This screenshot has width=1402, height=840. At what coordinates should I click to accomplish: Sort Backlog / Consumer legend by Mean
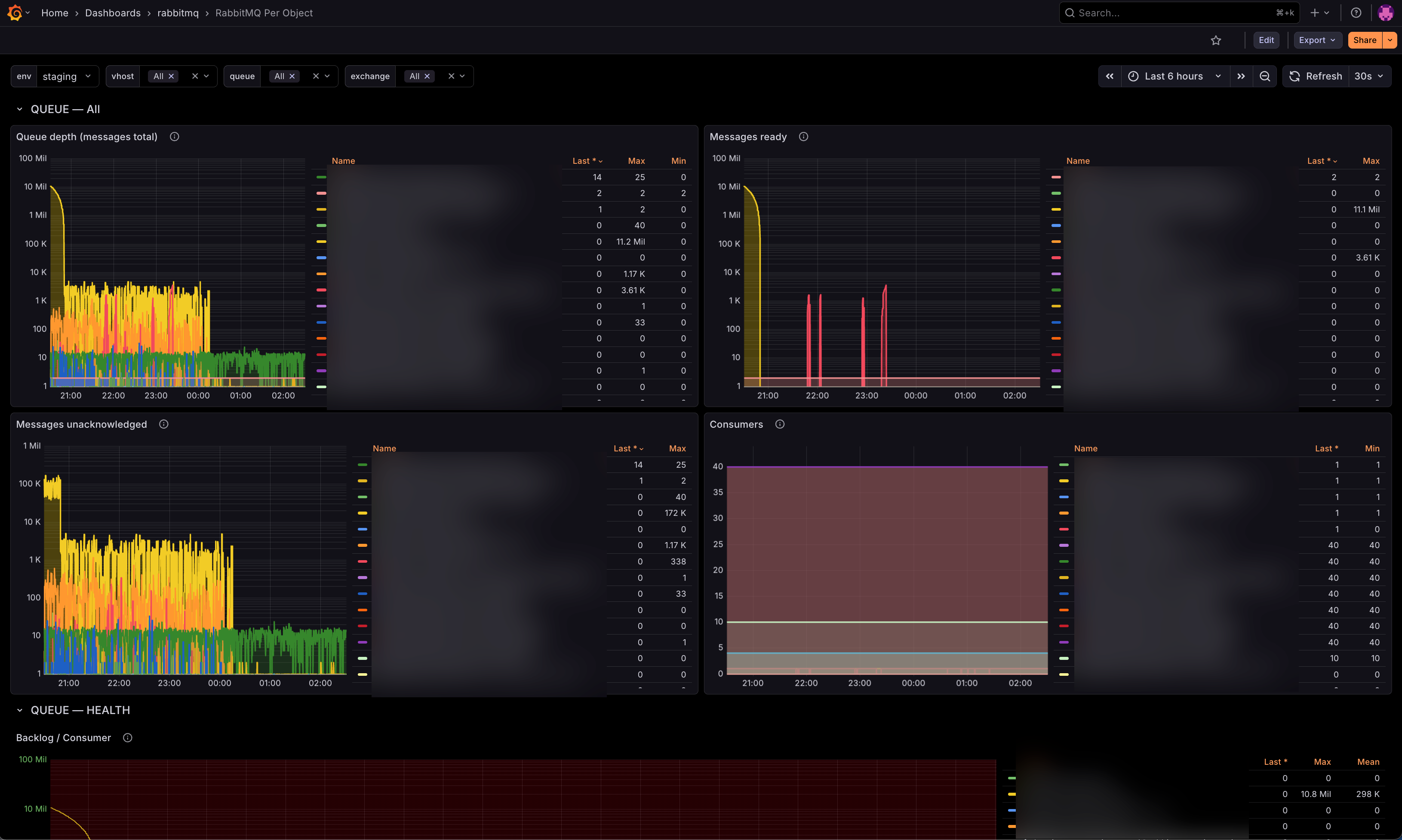[1368, 762]
